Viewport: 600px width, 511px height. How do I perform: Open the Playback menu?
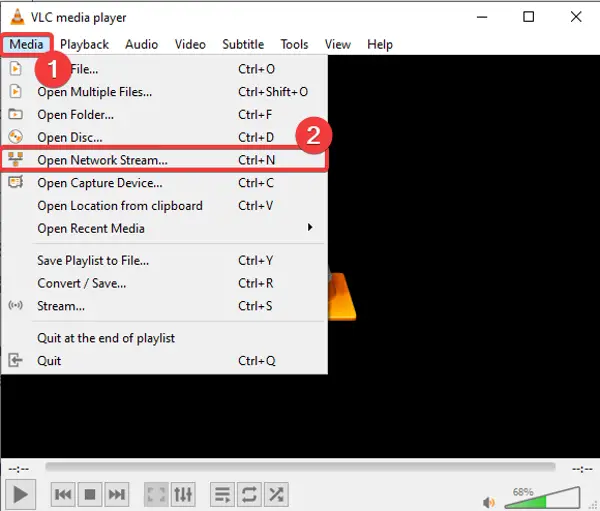tap(84, 44)
